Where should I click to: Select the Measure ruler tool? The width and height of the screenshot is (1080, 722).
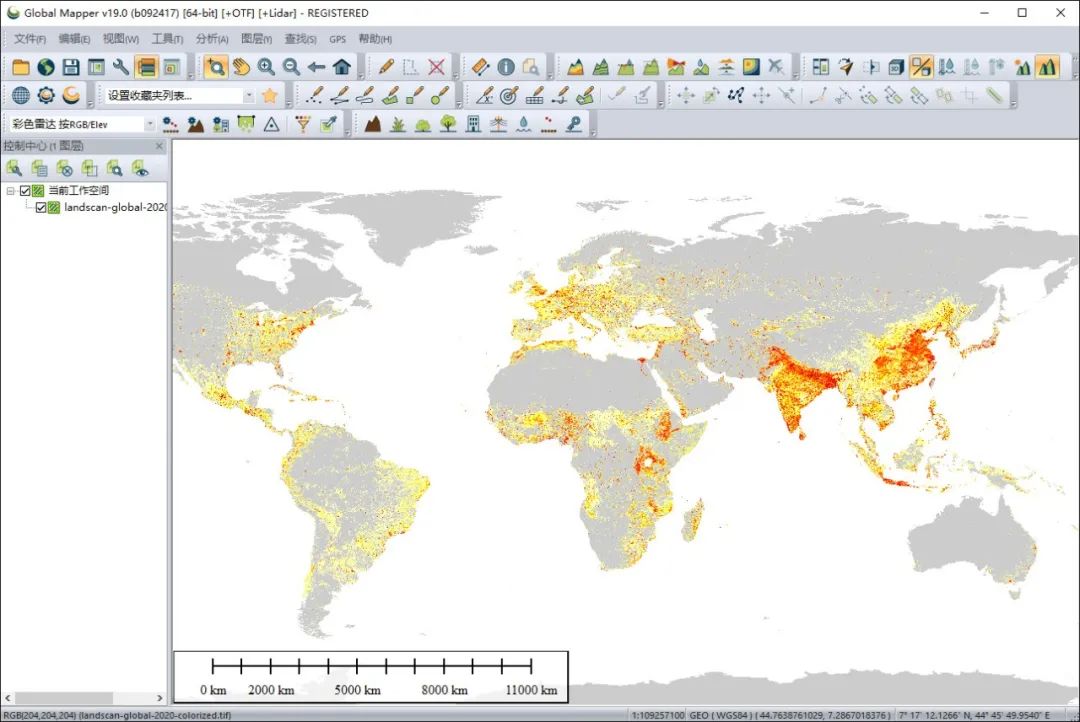point(480,67)
